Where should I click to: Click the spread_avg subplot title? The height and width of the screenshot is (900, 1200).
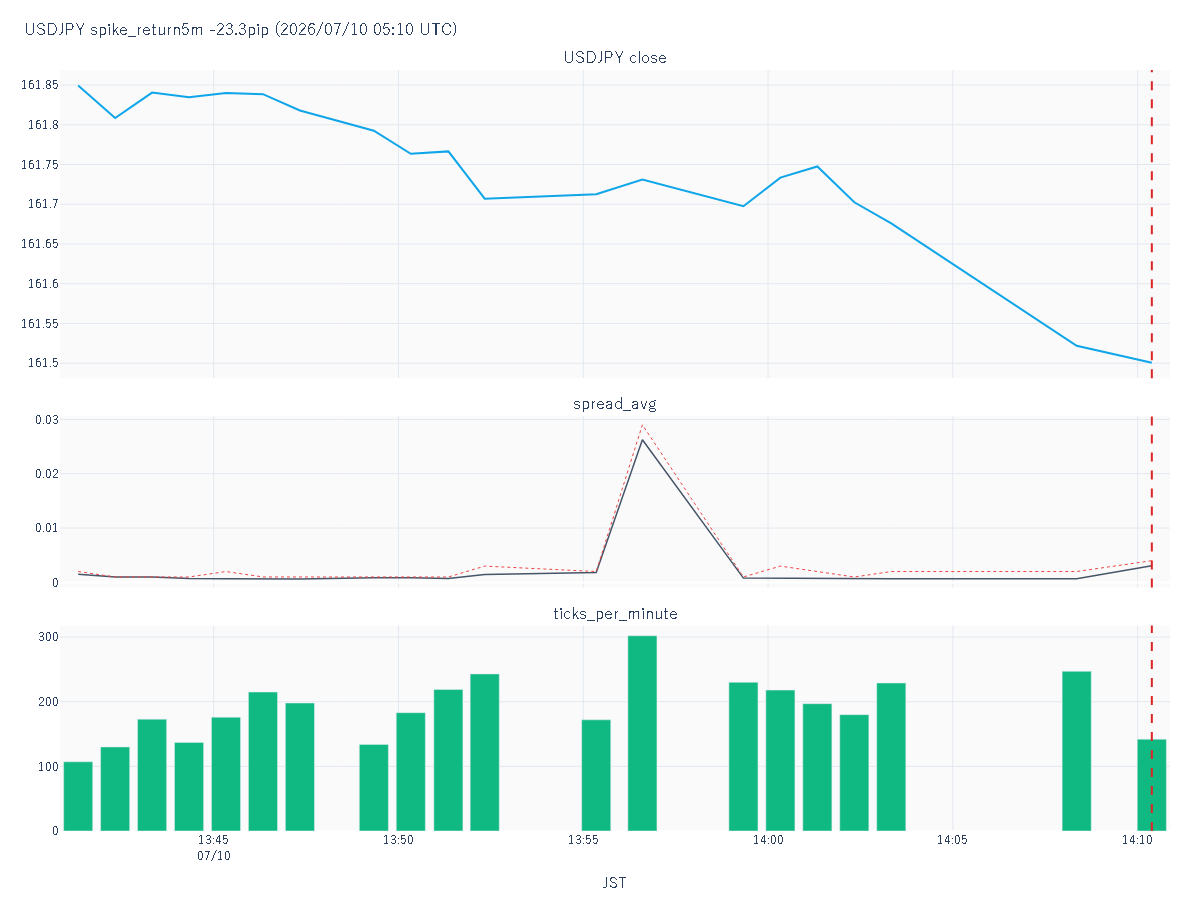pos(615,404)
